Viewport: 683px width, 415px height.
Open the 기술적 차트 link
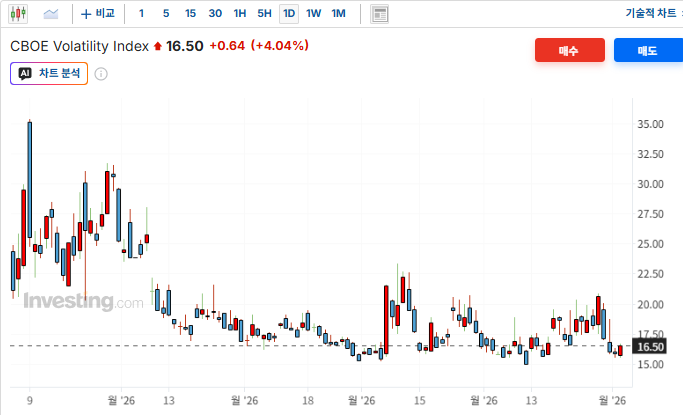point(651,13)
